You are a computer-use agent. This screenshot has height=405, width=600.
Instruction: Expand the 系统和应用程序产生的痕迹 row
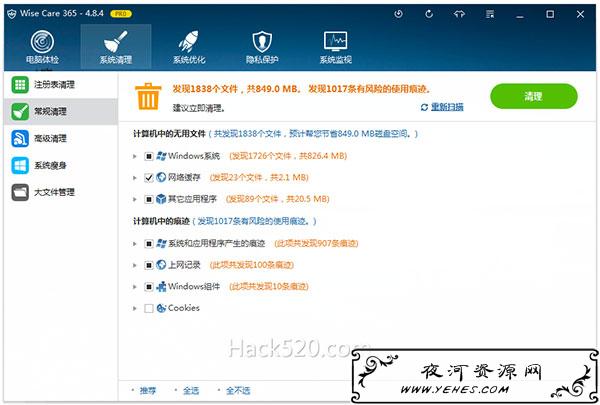(x=135, y=243)
